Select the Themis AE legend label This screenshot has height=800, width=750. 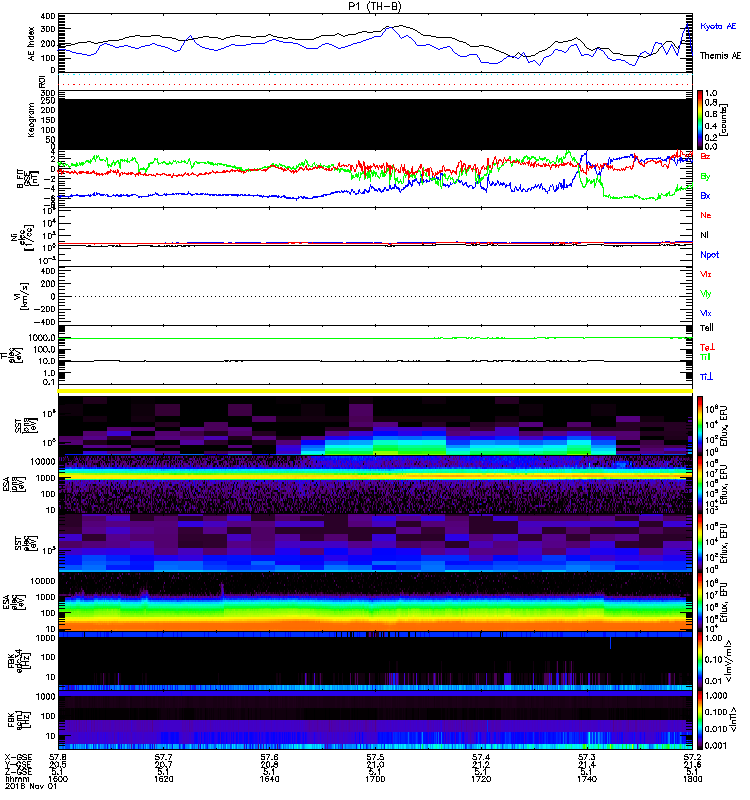coord(720,56)
